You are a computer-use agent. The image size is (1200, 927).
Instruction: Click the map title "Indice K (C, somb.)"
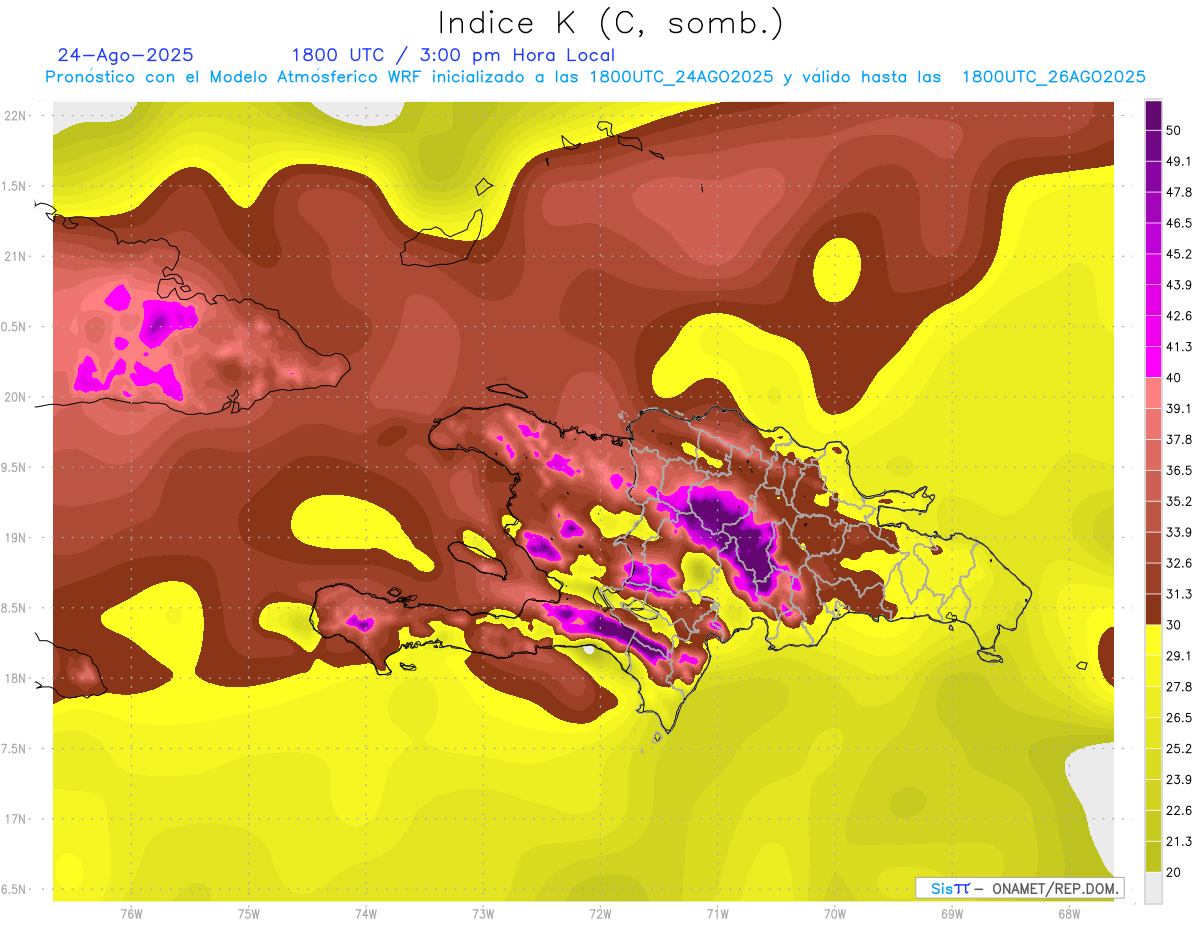pyautogui.click(x=610, y=23)
